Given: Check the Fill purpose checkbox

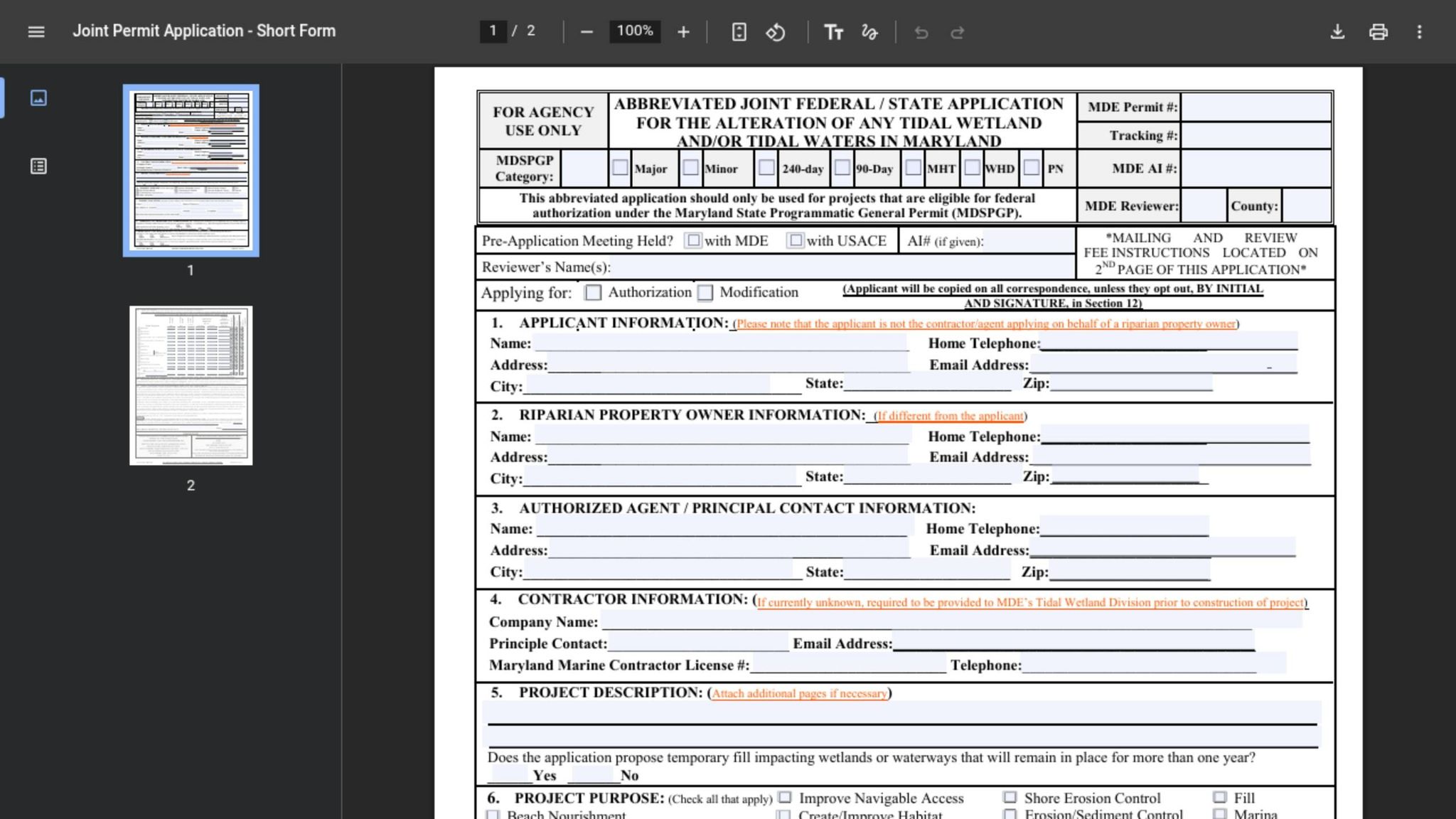Looking at the screenshot, I should tap(1220, 797).
